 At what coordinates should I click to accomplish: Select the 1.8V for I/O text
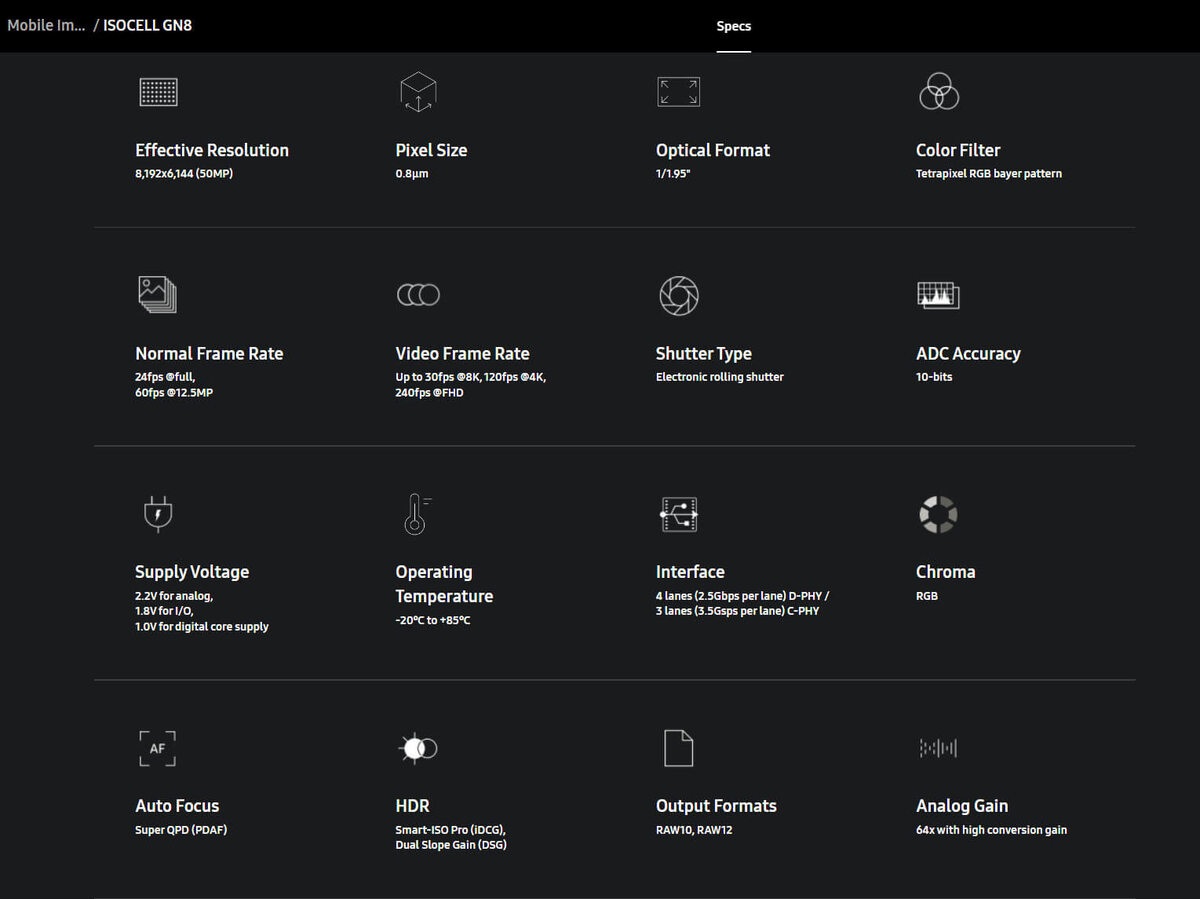164,611
